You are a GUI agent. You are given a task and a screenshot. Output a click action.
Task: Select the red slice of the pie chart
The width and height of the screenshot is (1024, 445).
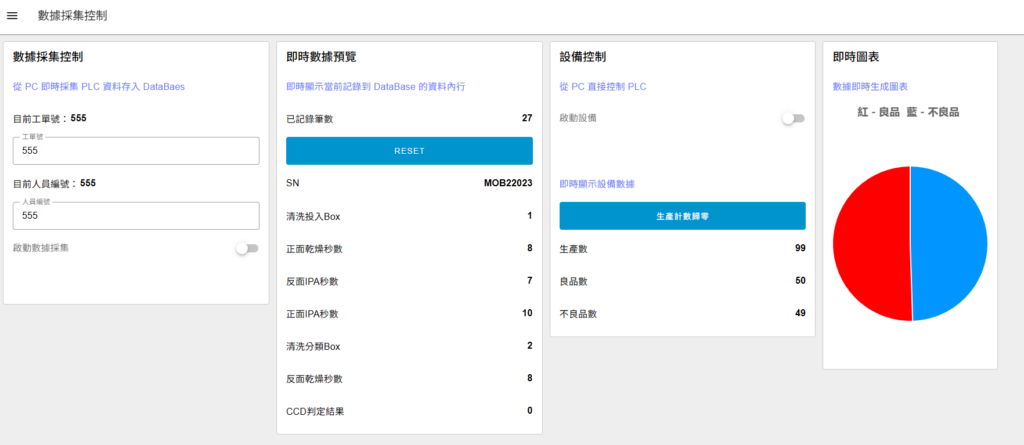[868, 245]
